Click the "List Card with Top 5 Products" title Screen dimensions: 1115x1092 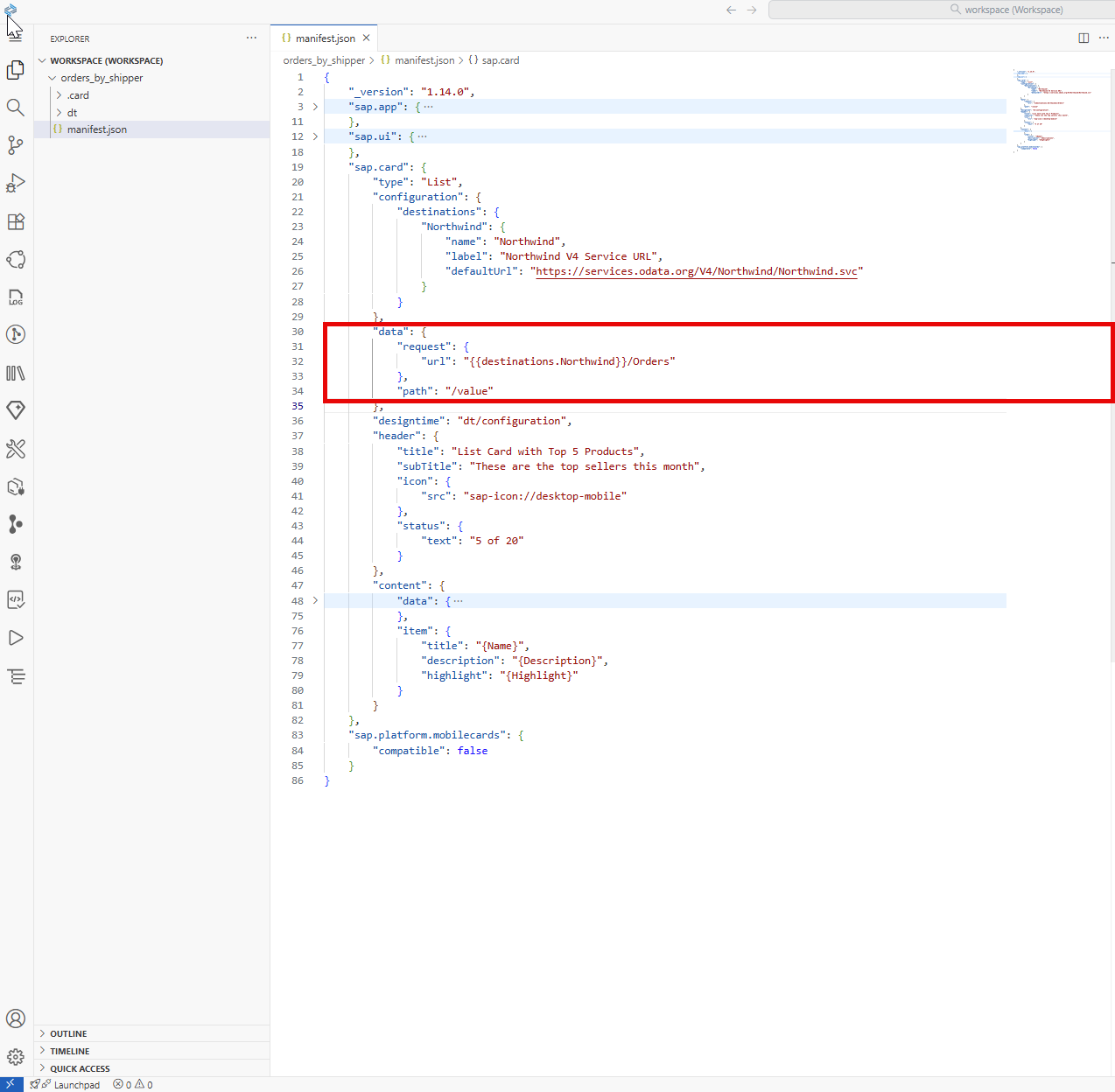(x=545, y=451)
